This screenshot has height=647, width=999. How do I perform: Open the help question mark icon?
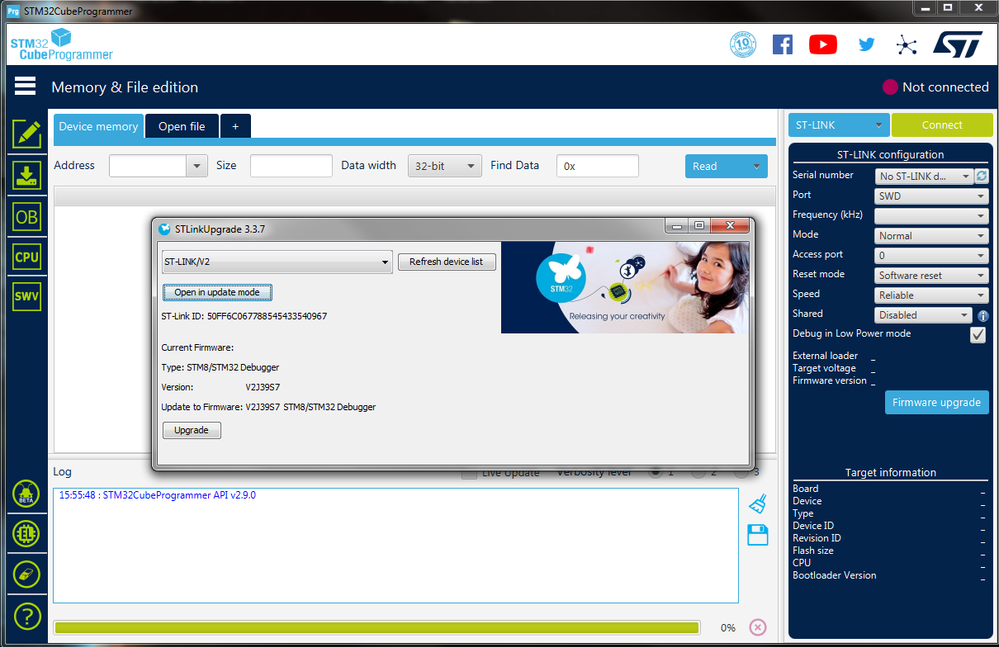click(x=27, y=616)
